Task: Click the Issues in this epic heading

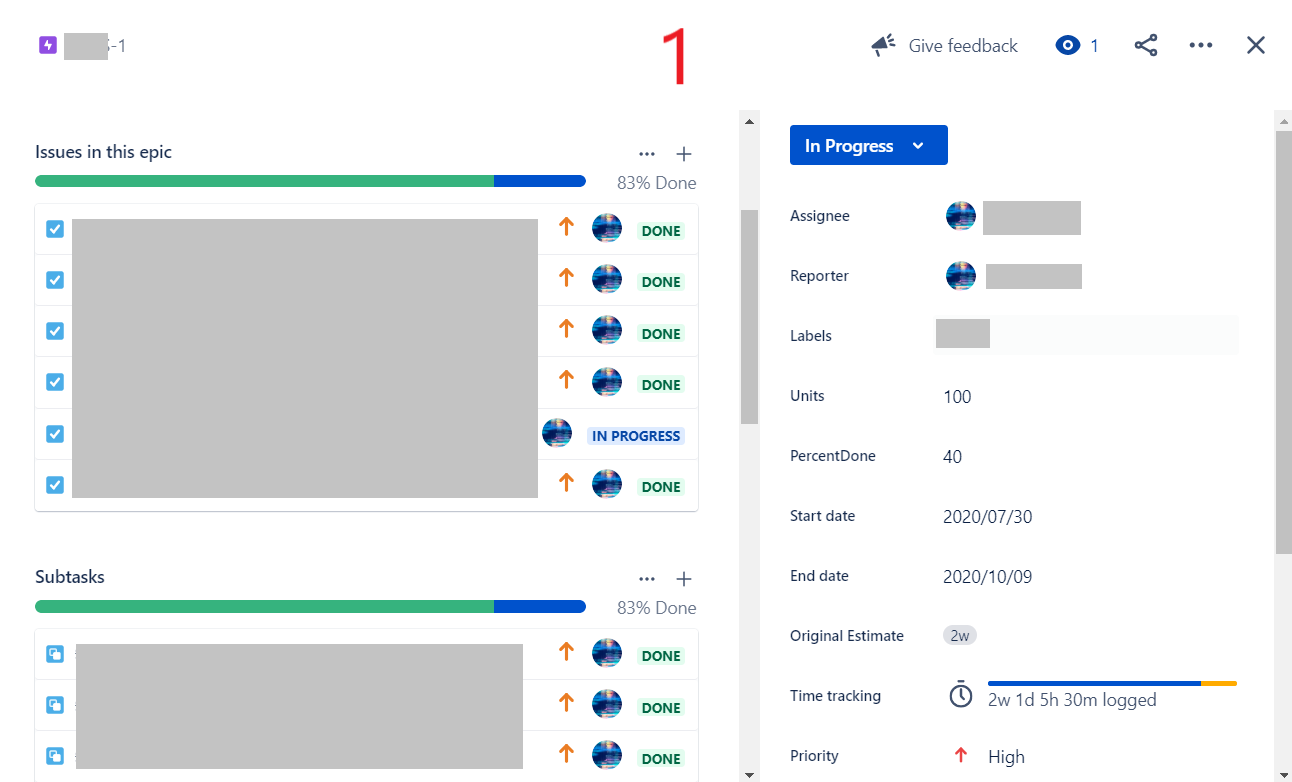Action: tap(104, 152)
